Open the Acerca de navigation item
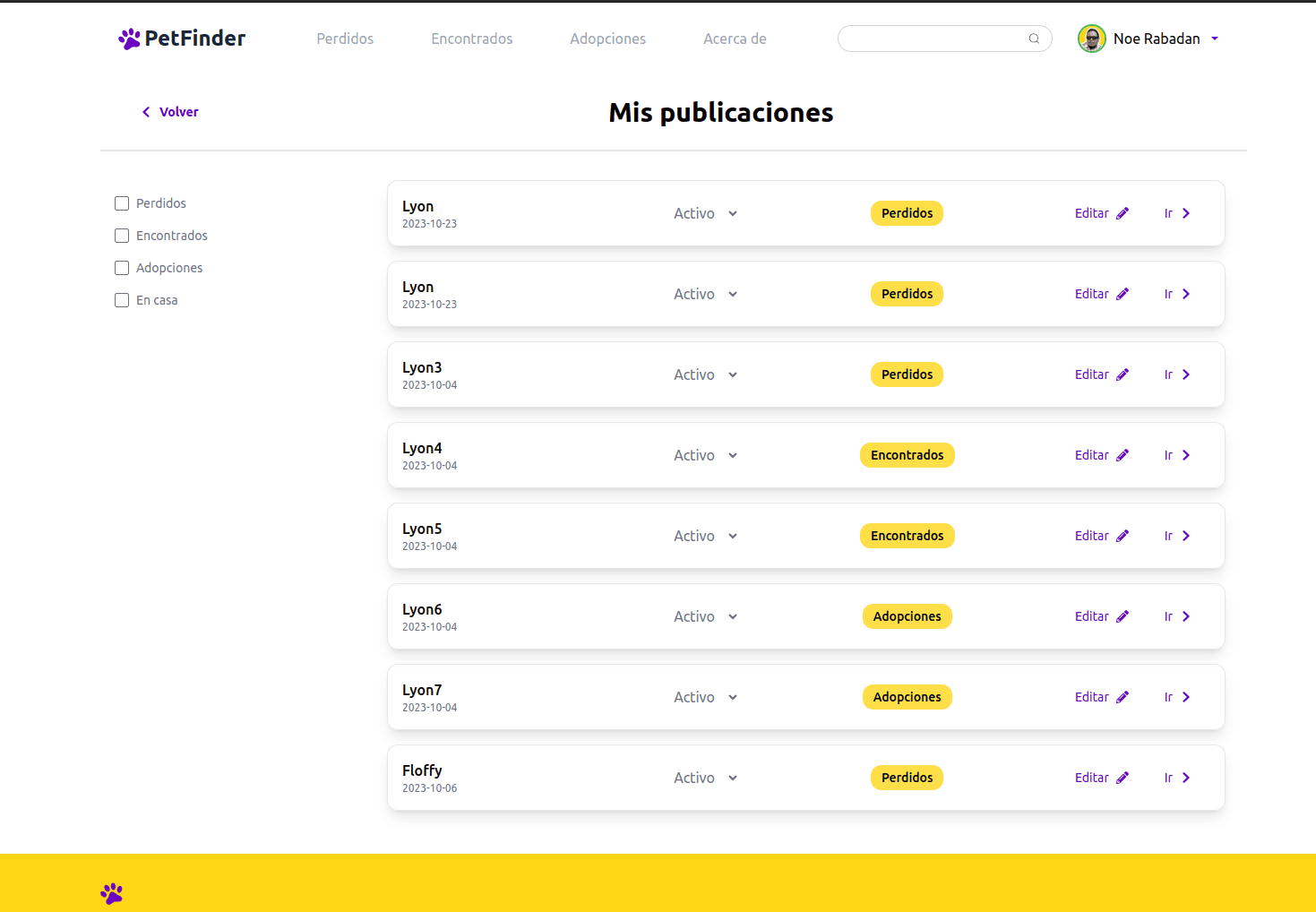The width and height of the screenshot is (1316, 912). pos(735,39)
